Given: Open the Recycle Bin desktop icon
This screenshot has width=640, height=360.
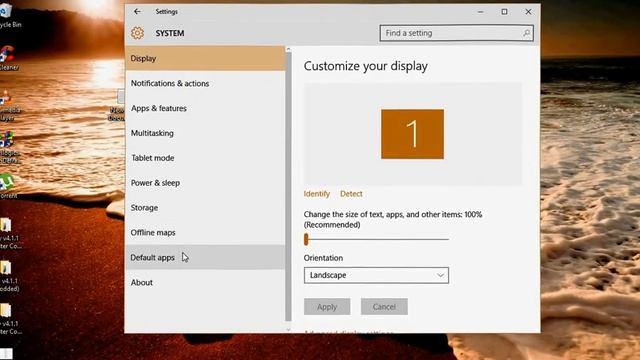Looking at the screenshot, I should [8, 15].
